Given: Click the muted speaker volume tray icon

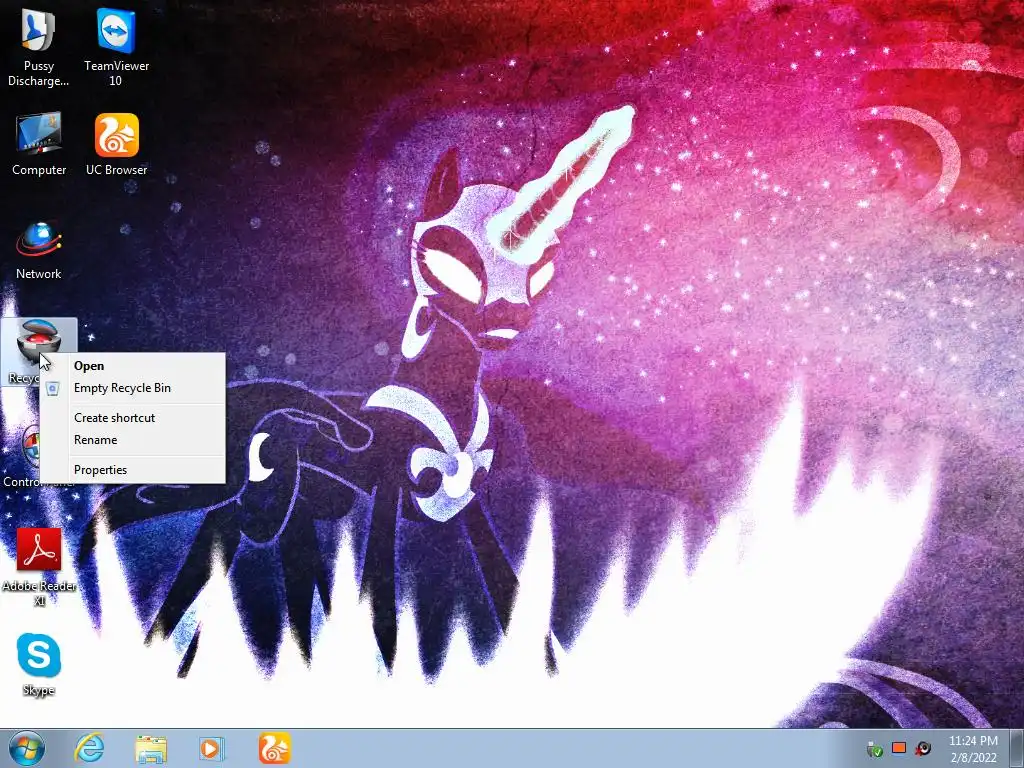Looking at the screenshot, I should pyautogui.click(x=923, y=748).
